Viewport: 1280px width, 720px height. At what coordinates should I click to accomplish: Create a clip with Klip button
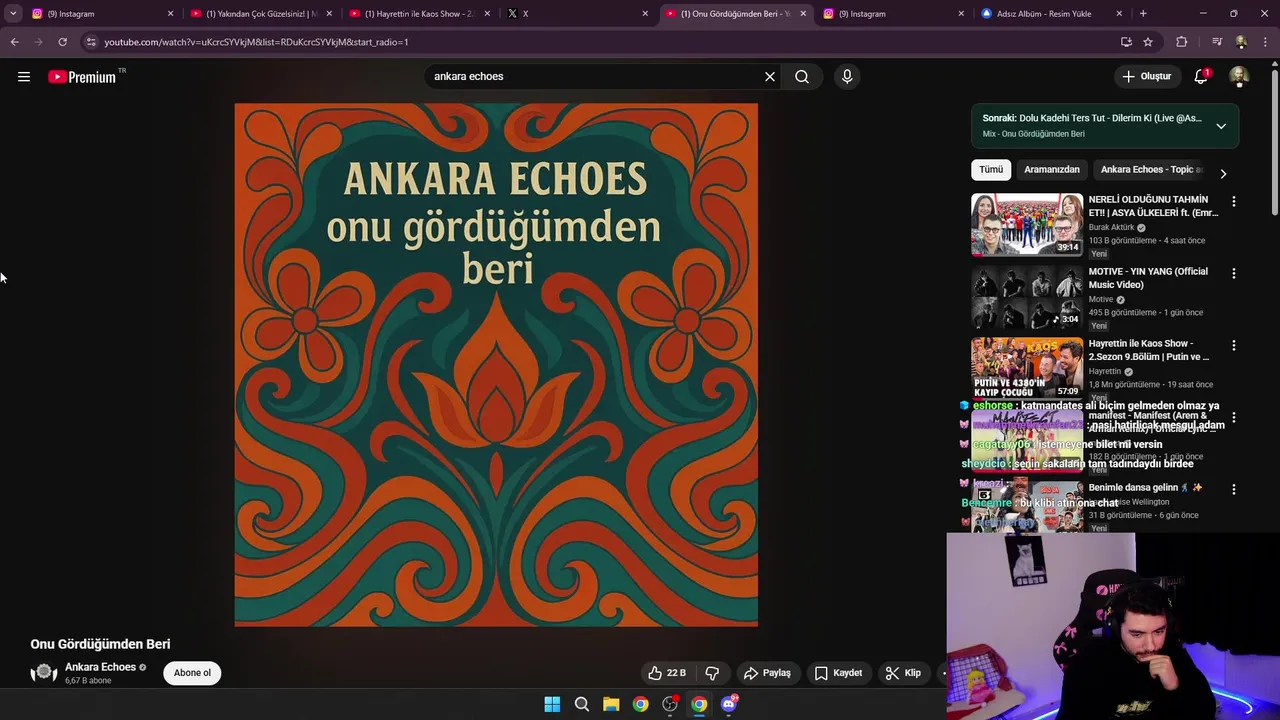[903, 673]
